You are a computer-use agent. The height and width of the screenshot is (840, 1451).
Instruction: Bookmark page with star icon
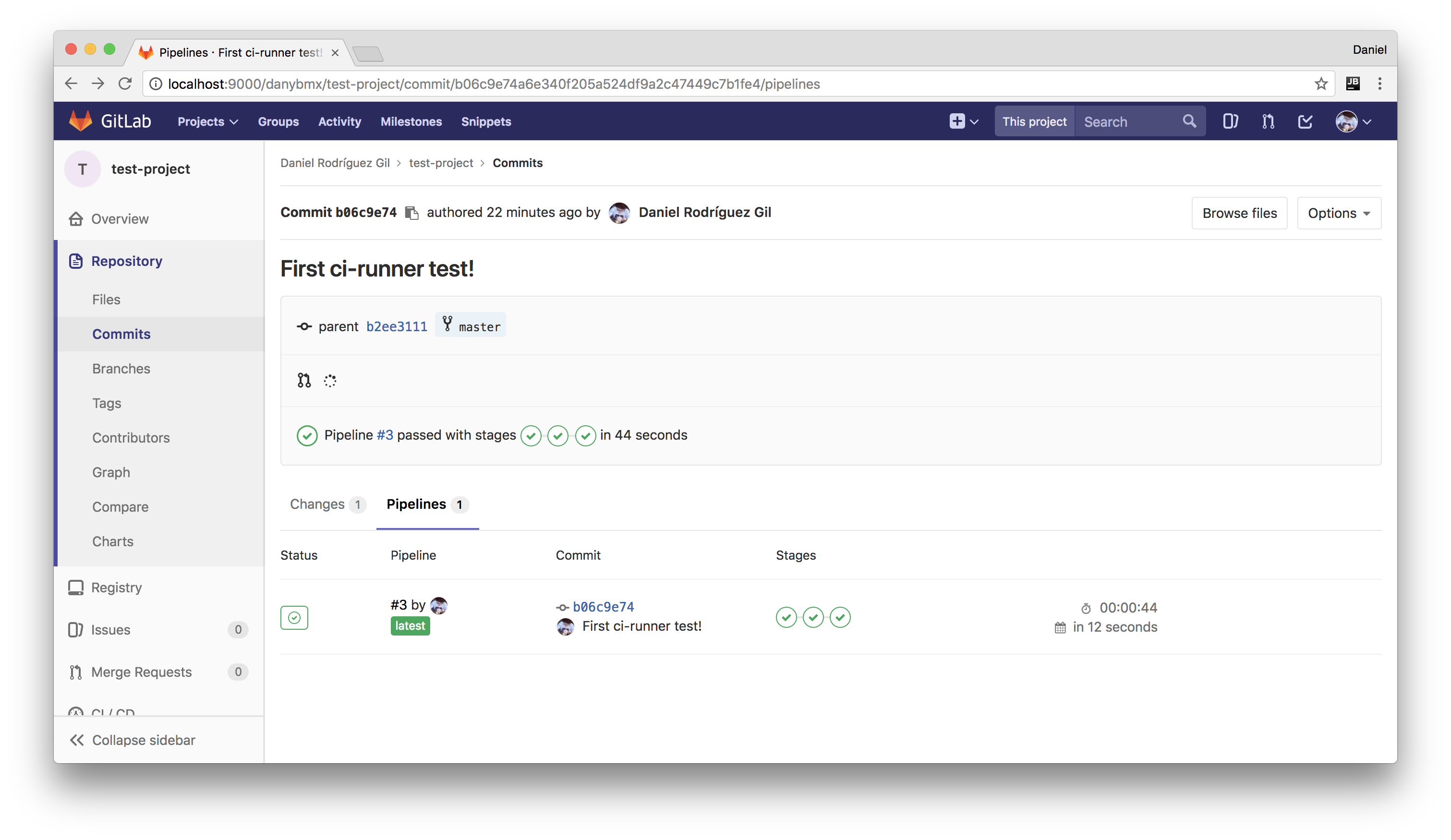point(1321,84)
